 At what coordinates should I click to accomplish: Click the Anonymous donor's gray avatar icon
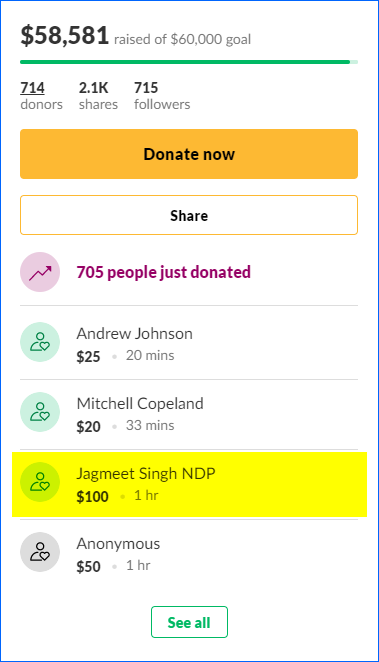[x=40, y=552]
